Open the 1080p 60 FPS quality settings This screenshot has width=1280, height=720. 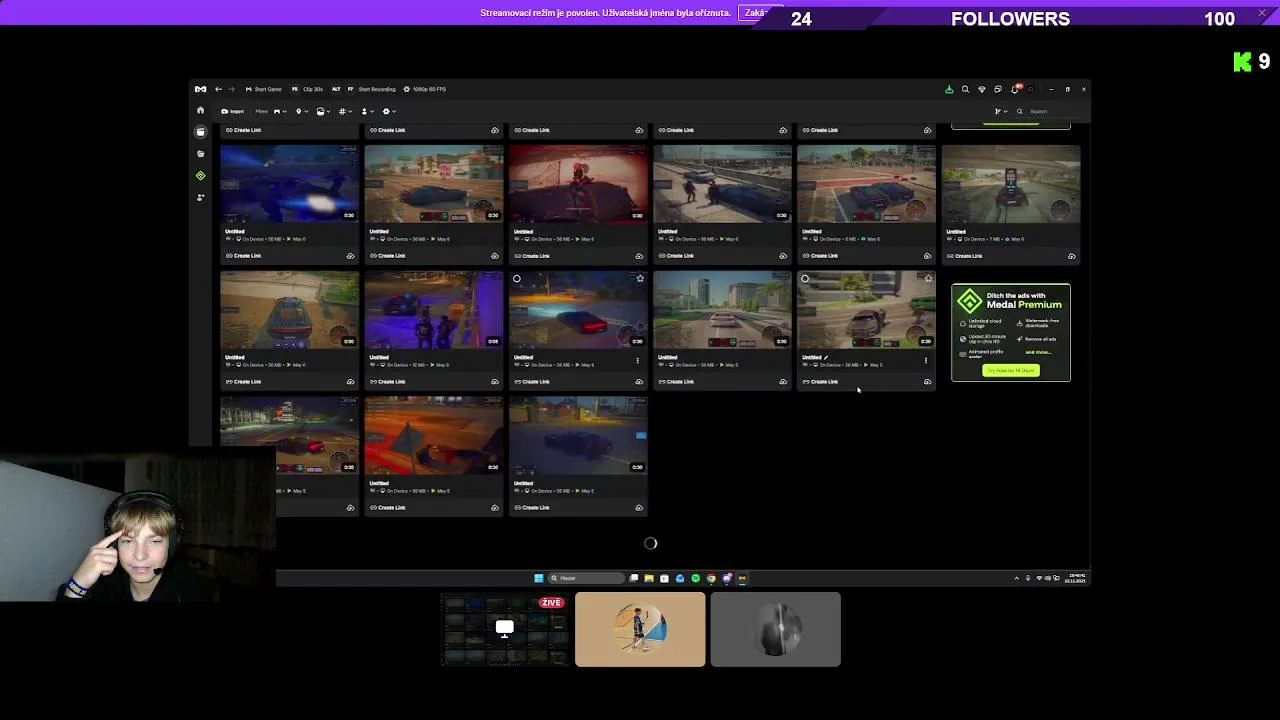(x=425, y=89)
